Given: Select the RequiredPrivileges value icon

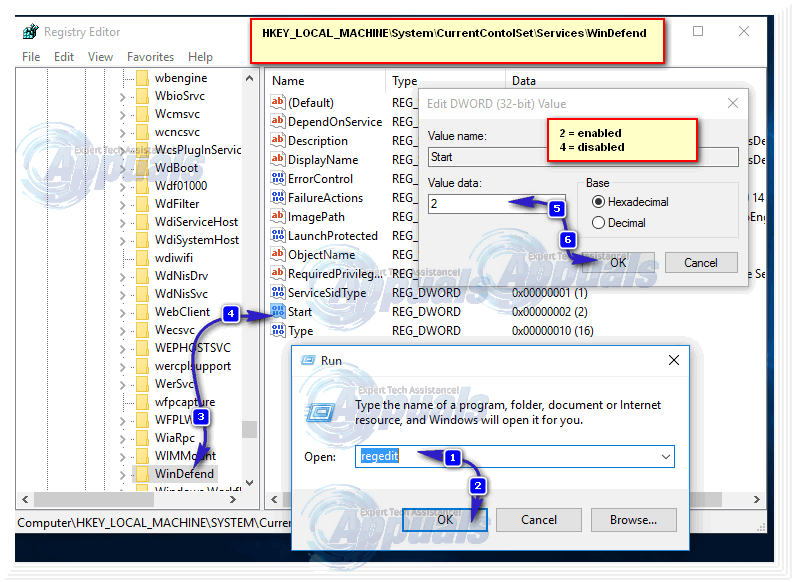Looking at the screenshot, I should tap(277, 273).
